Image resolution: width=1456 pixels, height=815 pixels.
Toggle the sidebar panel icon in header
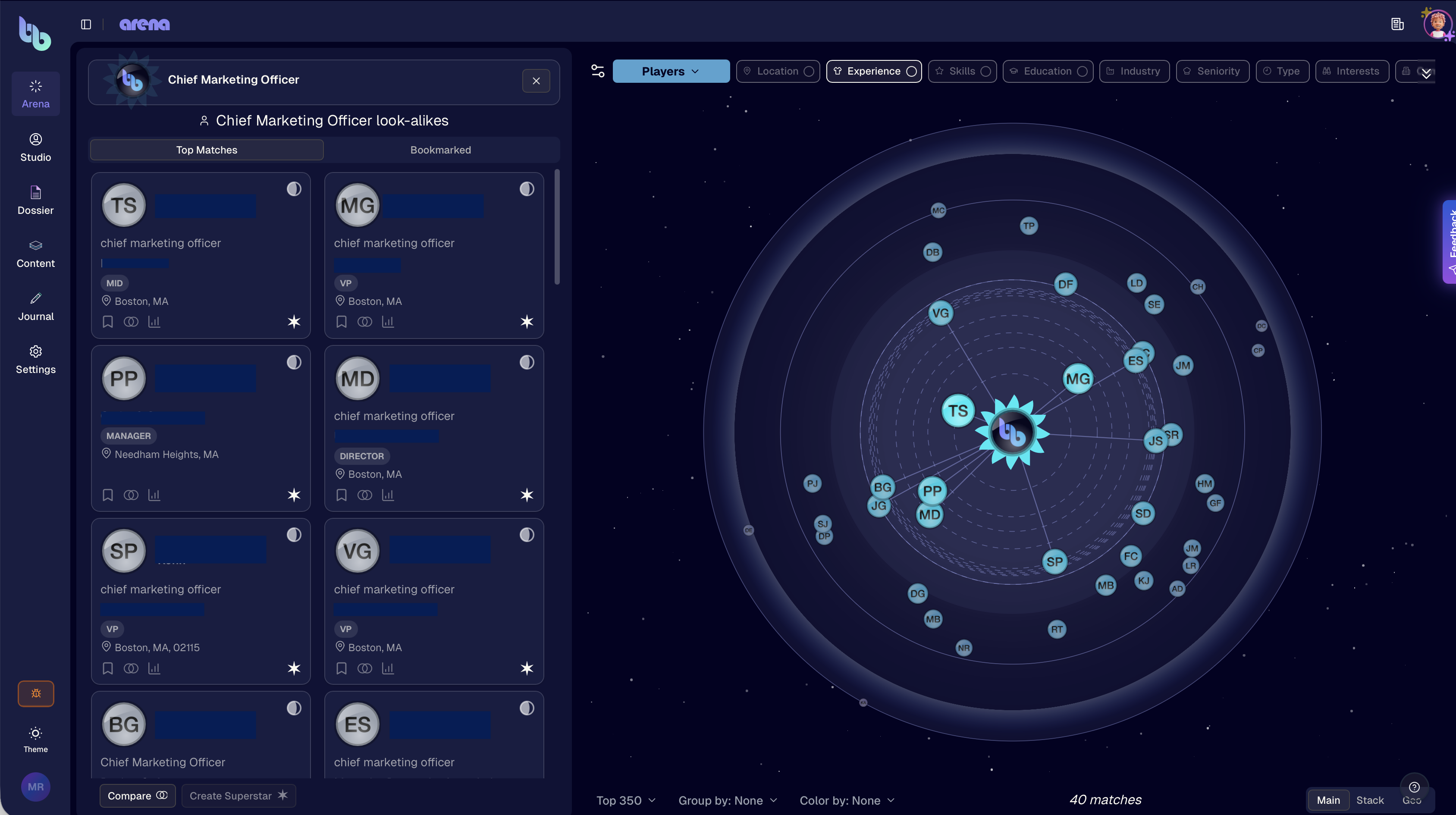[86, 24]
